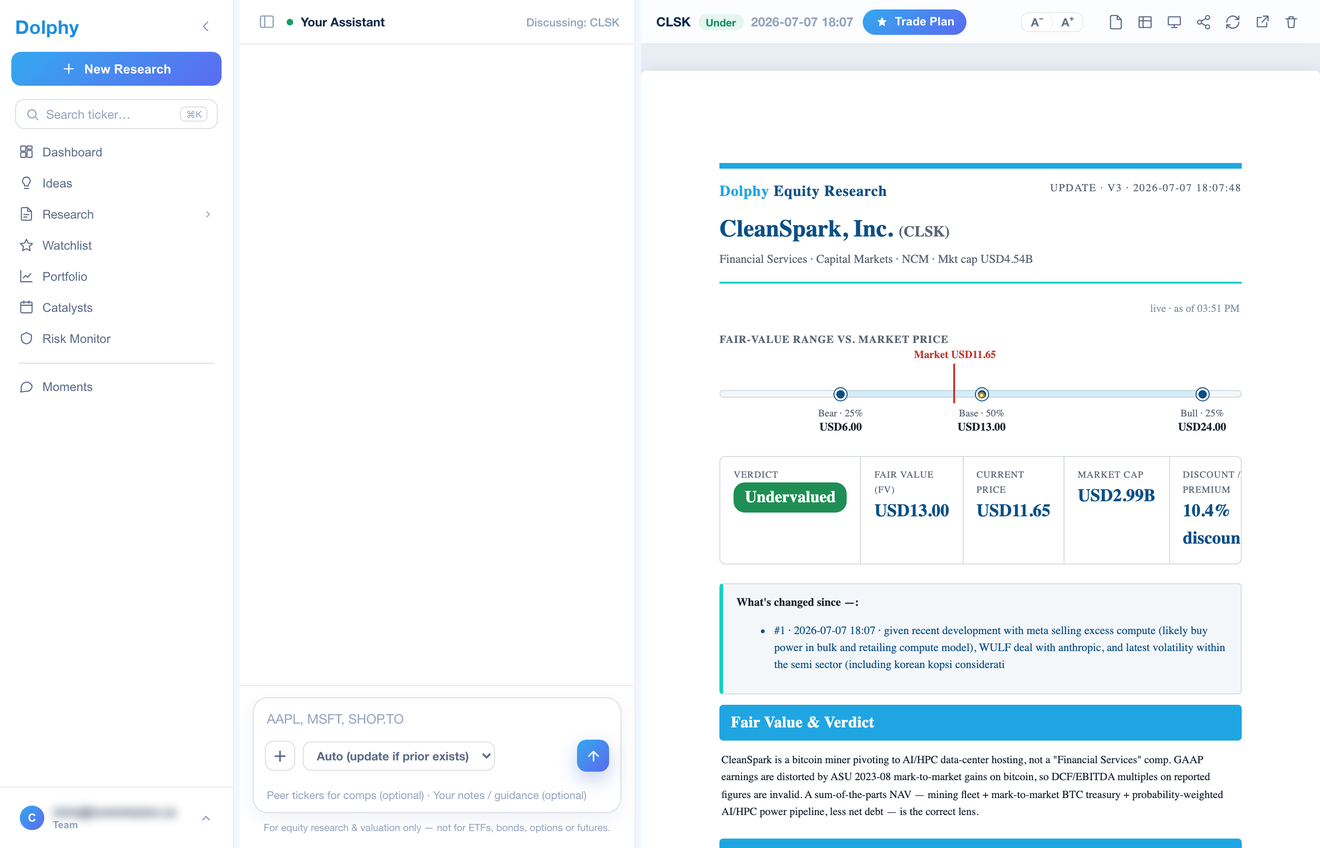Click the Undervalued verdict badge
Image resolution: width=1320 pixels, height=848 pixels.
[x=790, y=497]
